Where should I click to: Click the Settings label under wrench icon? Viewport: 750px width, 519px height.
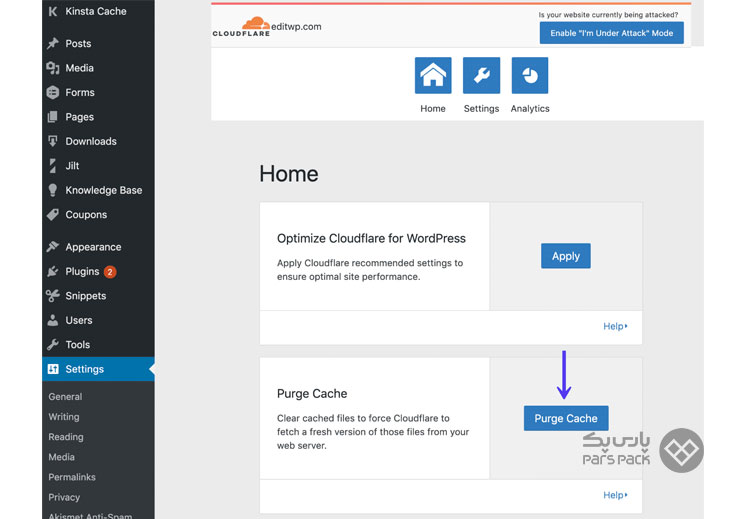click(x=481, y=109)
